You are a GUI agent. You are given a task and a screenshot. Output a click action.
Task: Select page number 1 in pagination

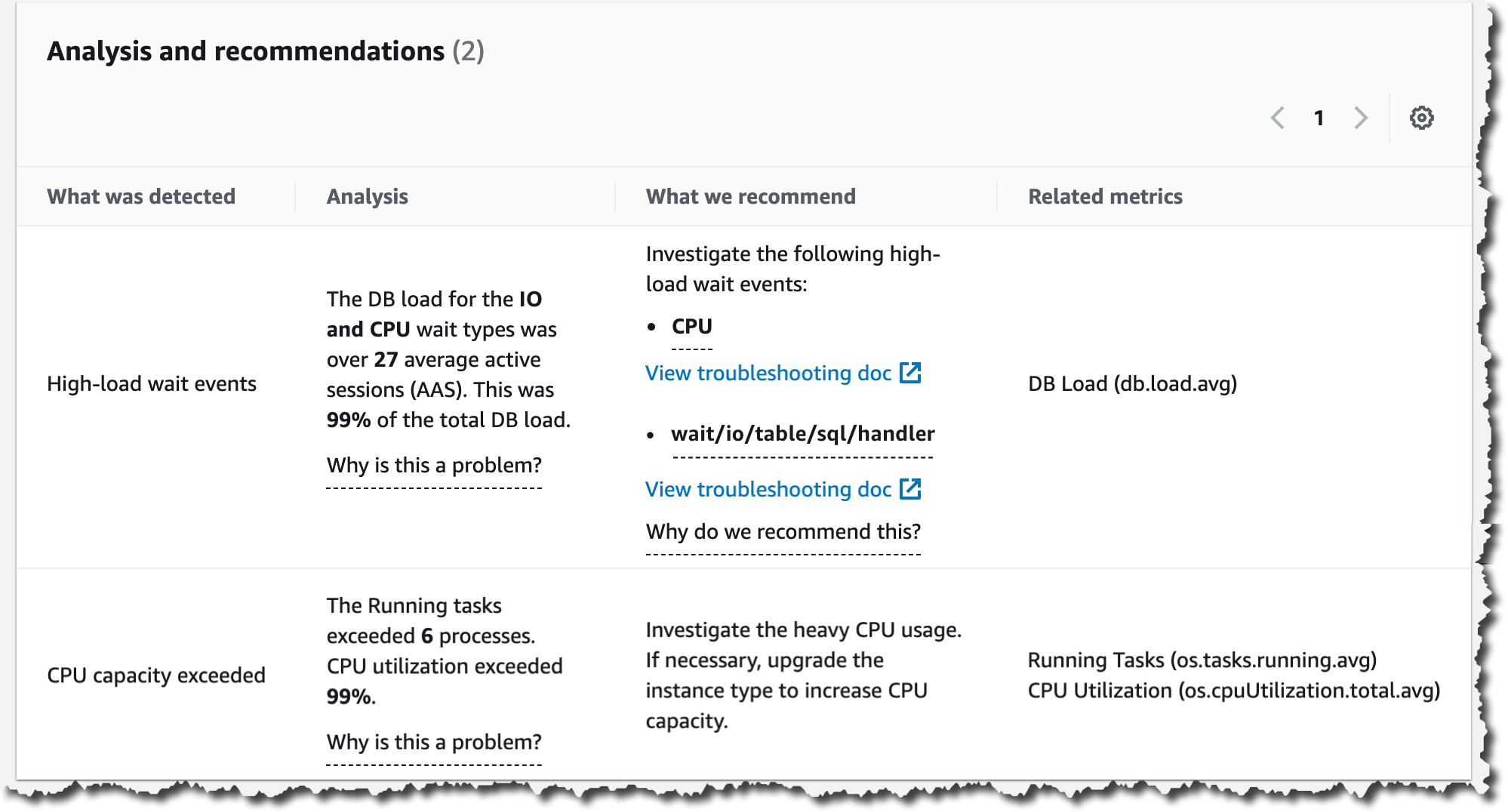point(1319,118)
